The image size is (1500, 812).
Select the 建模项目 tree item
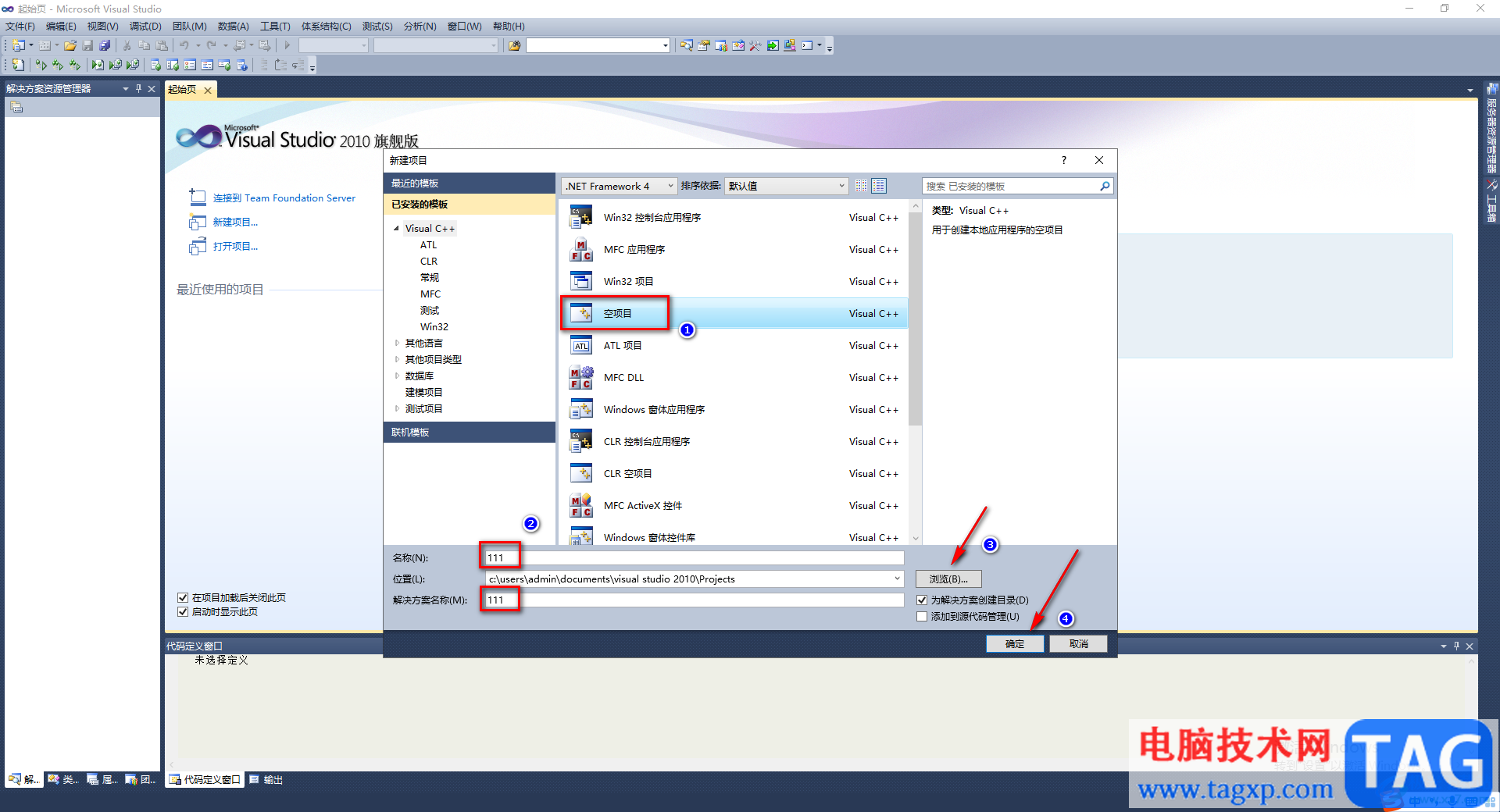click(x=424, y=392)
